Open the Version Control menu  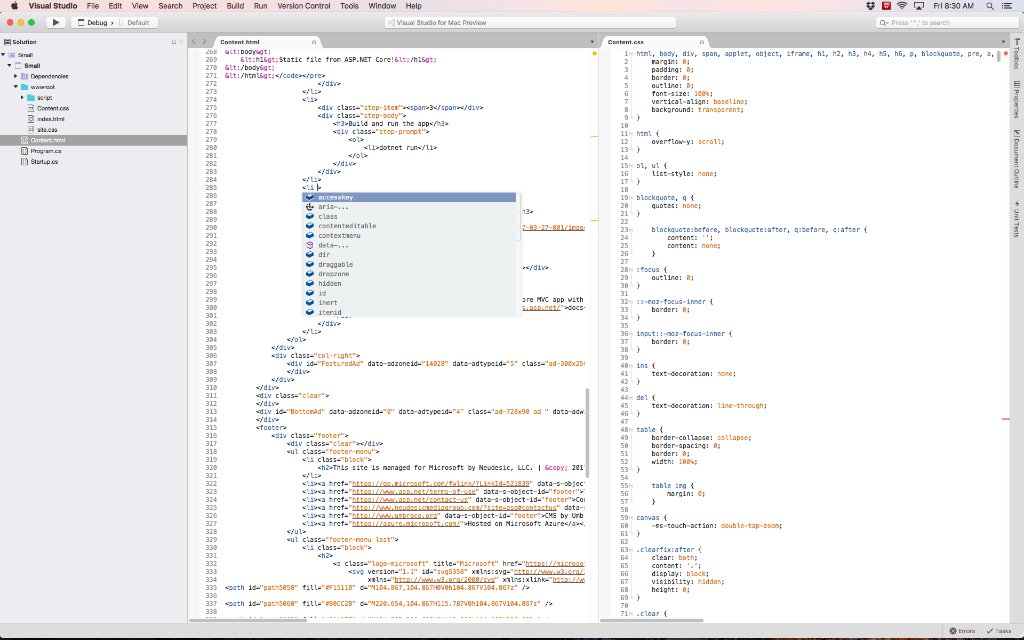[304, 5]
